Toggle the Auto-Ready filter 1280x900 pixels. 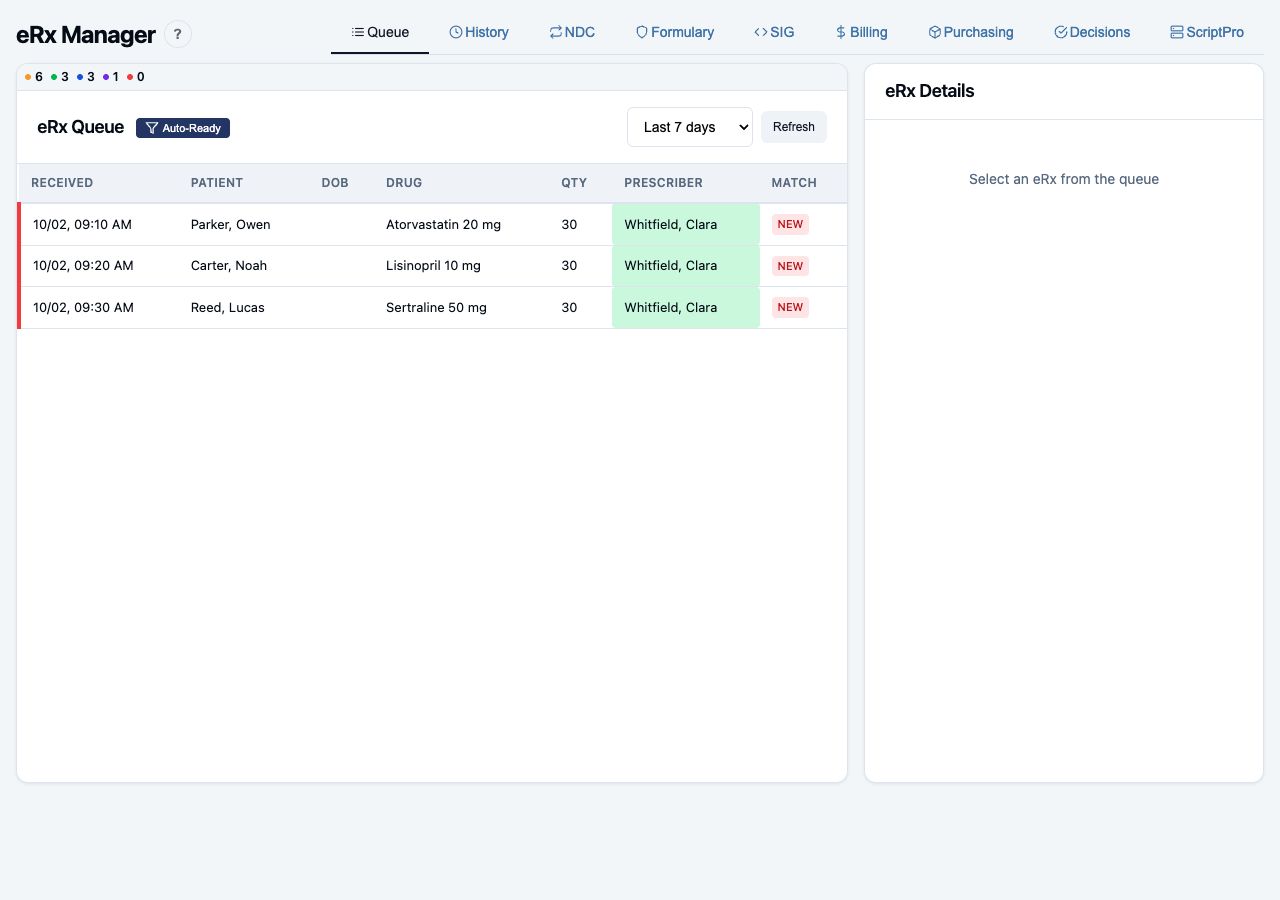pyautogui.click(x=183, y=128)
